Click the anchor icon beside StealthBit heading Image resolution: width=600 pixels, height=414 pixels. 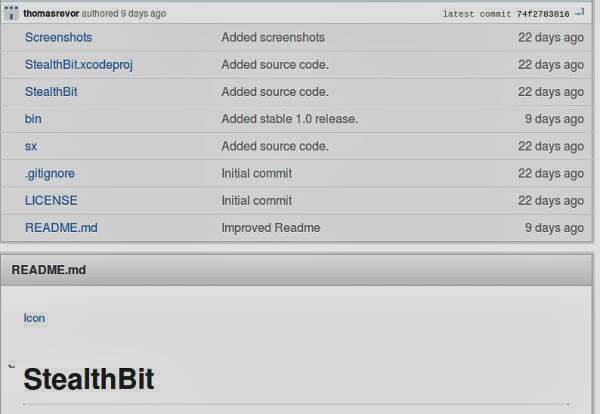point(12,366)
